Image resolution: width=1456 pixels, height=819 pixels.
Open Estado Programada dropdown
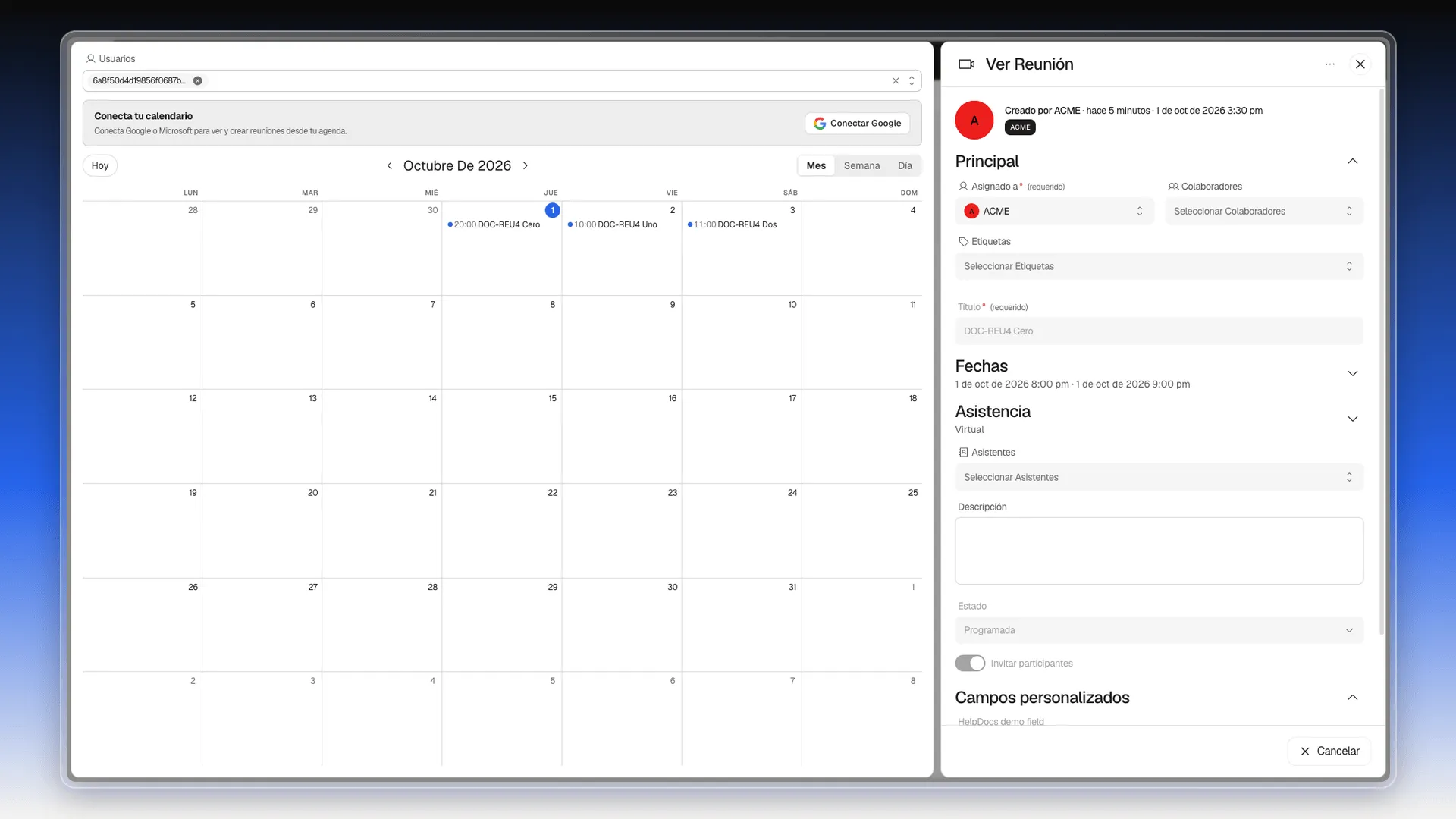1159,630
